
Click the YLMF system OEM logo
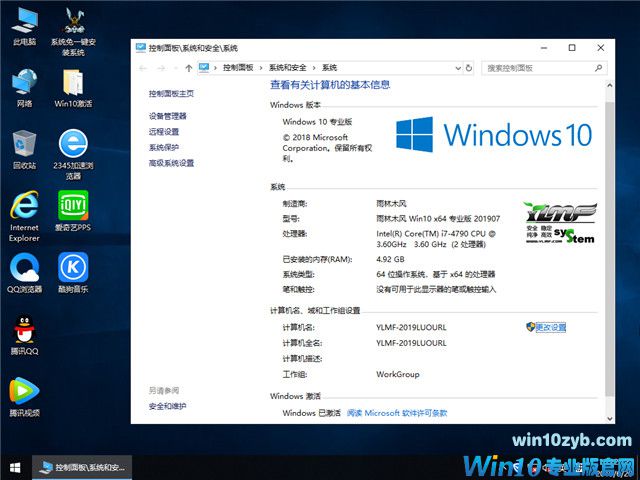560,223
